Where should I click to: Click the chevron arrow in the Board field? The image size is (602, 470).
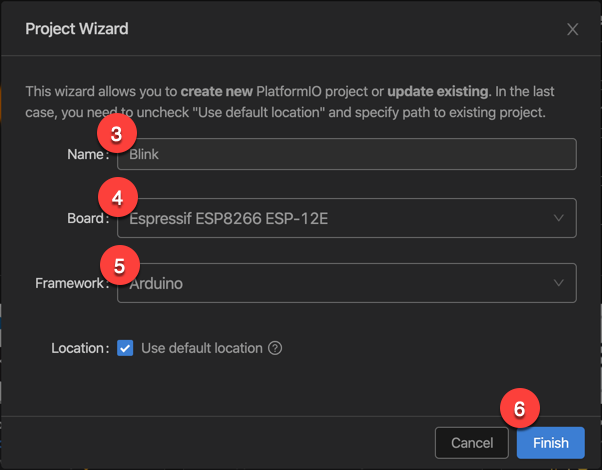click(558, 218)
